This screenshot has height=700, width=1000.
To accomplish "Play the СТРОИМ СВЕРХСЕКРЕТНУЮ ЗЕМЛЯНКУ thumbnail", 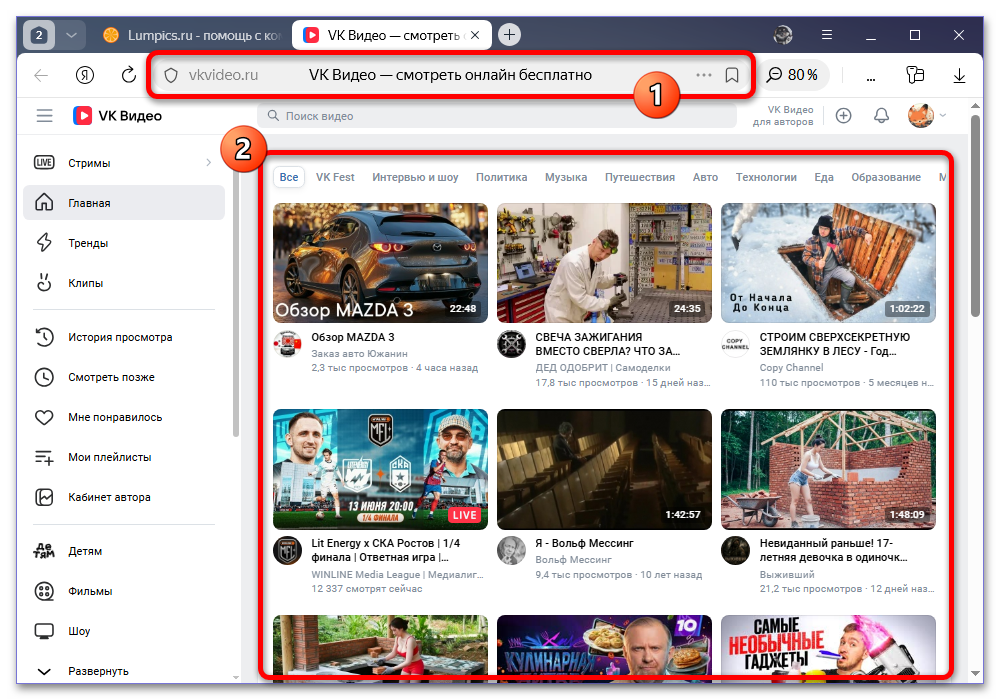I will (x=828, y=263).
